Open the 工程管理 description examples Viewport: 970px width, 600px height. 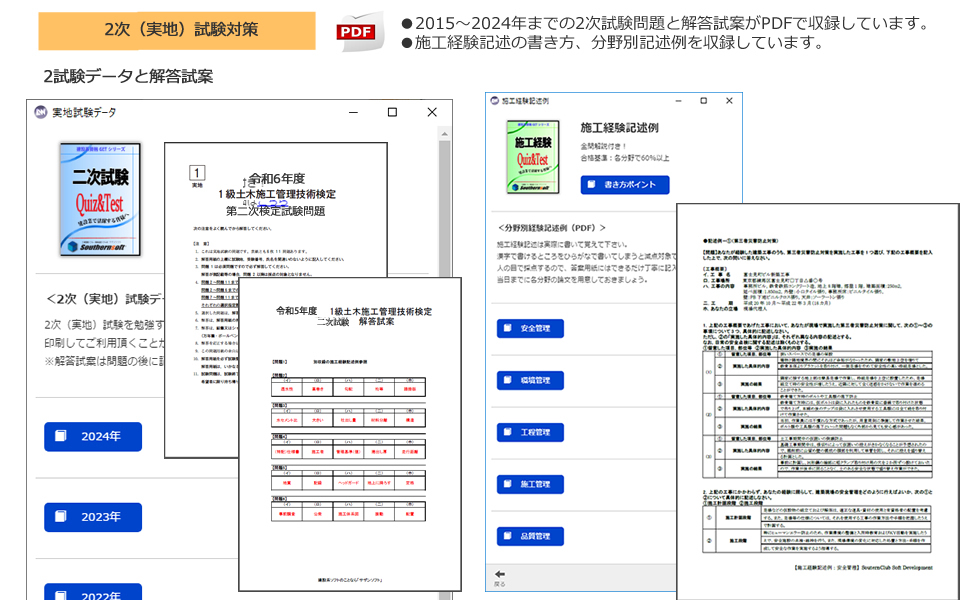pos(530,432)
